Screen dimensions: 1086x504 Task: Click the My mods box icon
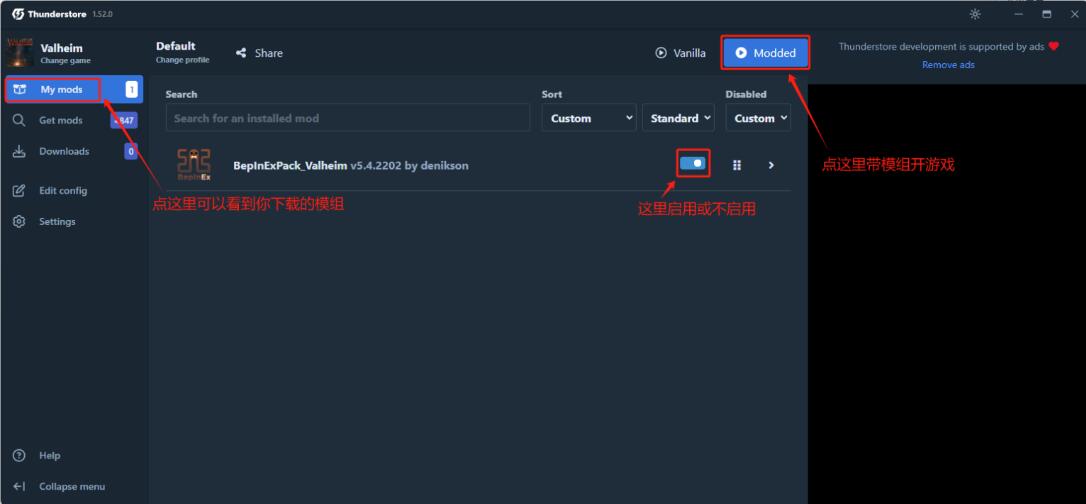pyautogui.click(x=19, y=89)
